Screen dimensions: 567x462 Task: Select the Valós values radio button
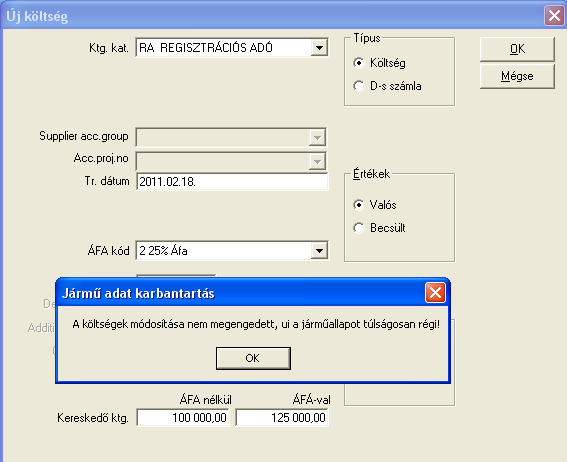click(x=359, y=205)
